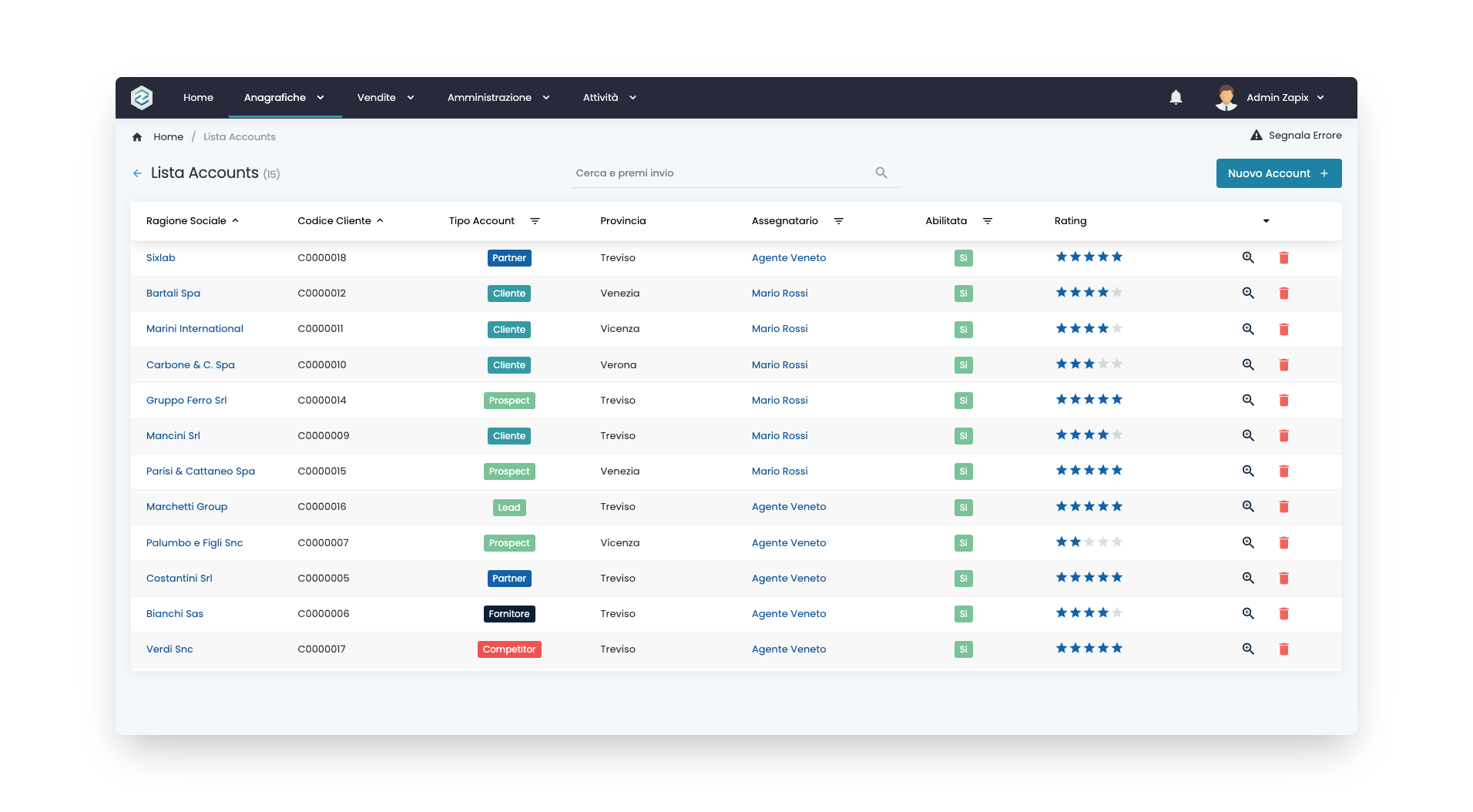View details of Gruppo Ferro Srl
Viewport: 1473px width, 812px height.
(x=1248, y=401)
